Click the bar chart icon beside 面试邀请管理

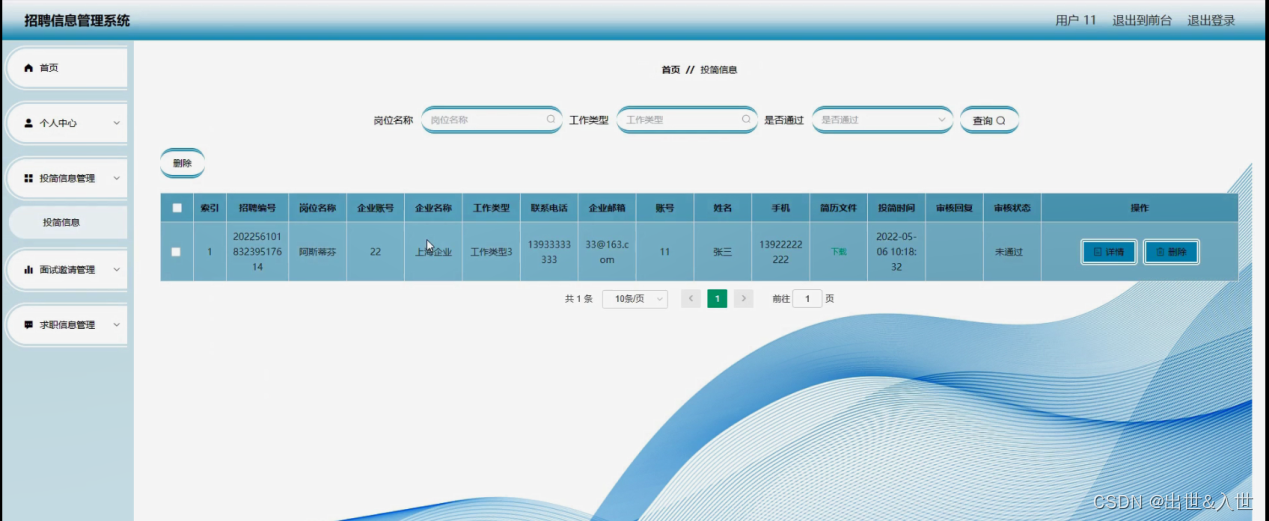tap(28, 270)
